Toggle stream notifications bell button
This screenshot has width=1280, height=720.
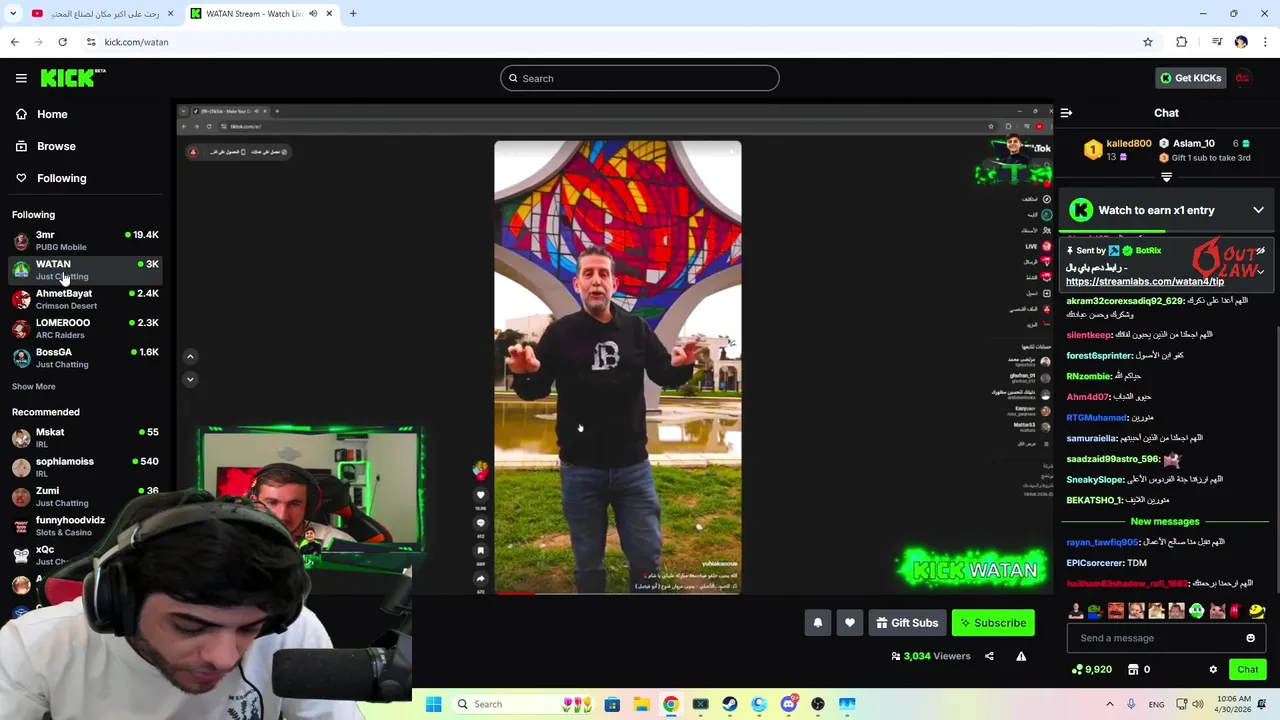(817, 623)
